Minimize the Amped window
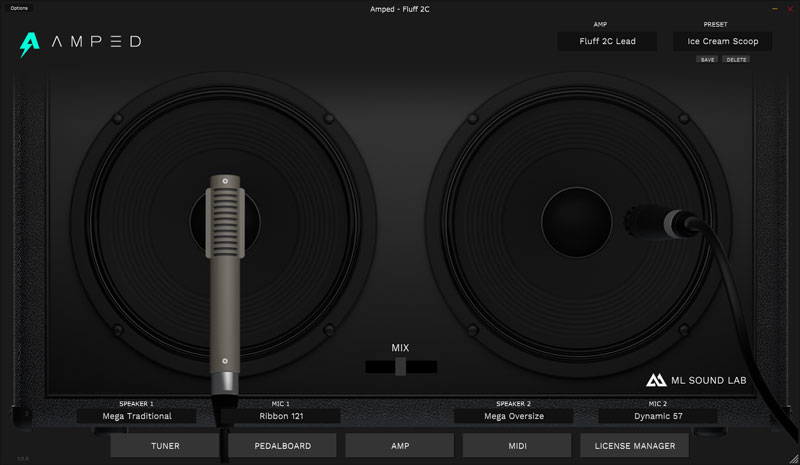The image size is (800, 465). [x=774, y=9]
